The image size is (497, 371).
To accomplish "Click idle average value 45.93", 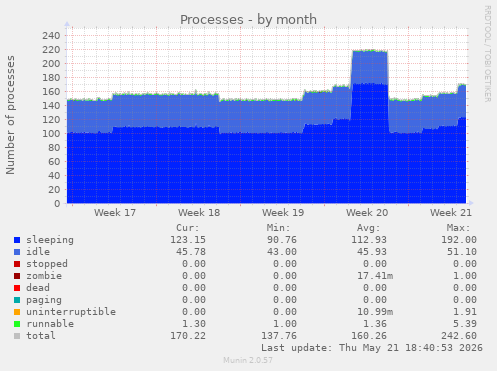I will (372, 252).
